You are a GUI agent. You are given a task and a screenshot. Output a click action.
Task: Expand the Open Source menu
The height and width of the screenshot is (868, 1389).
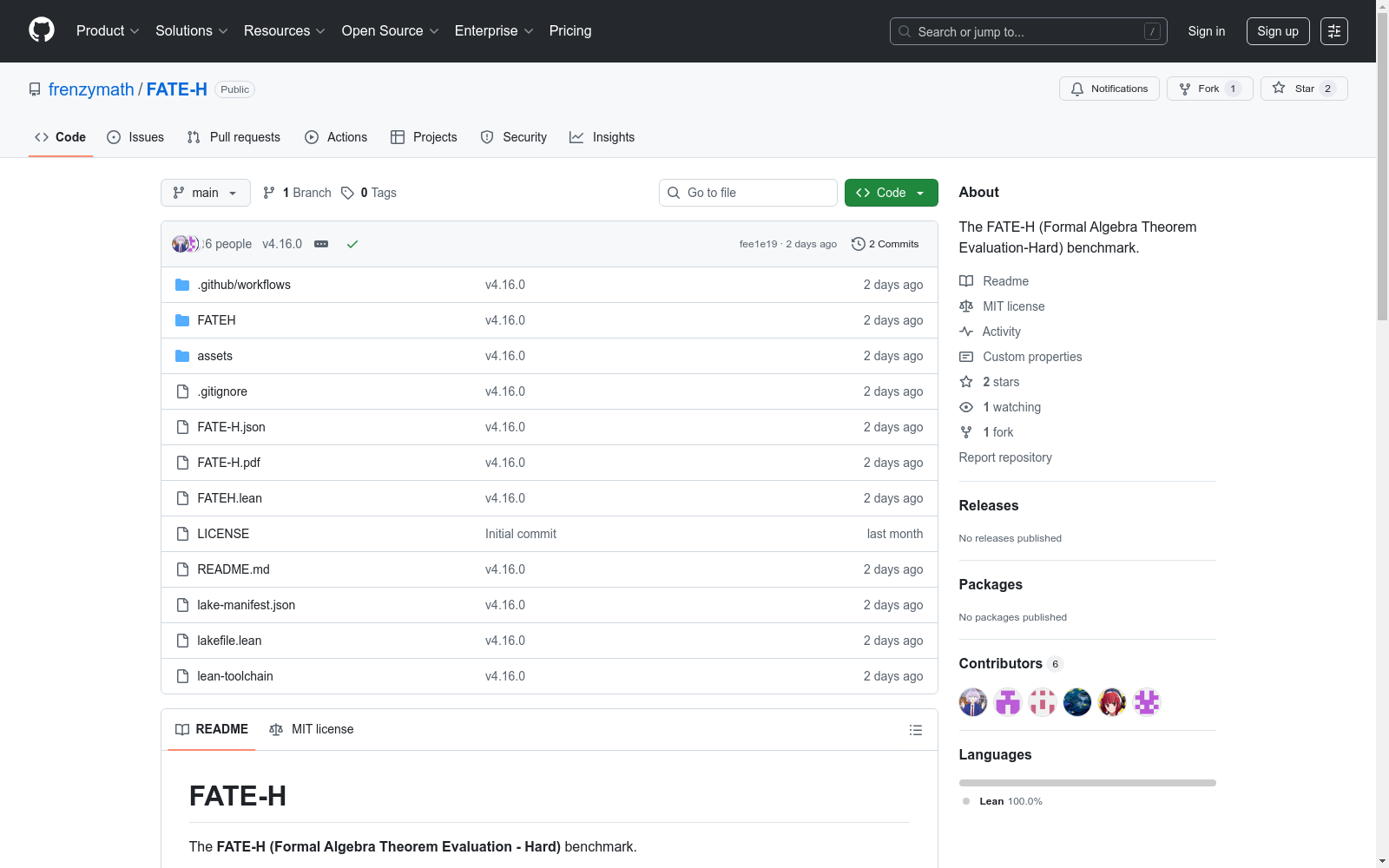390,31
